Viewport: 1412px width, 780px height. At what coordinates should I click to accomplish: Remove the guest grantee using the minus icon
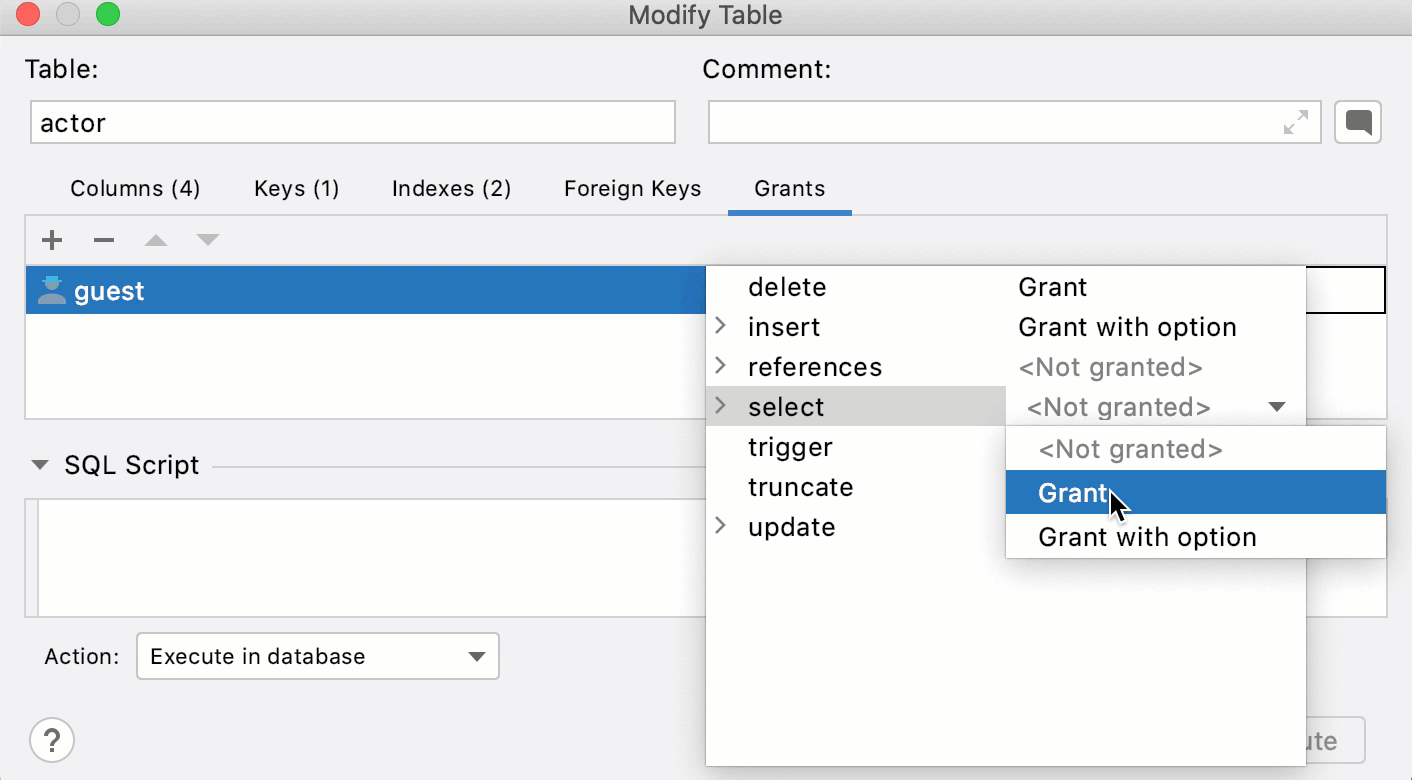coord(103,240)
